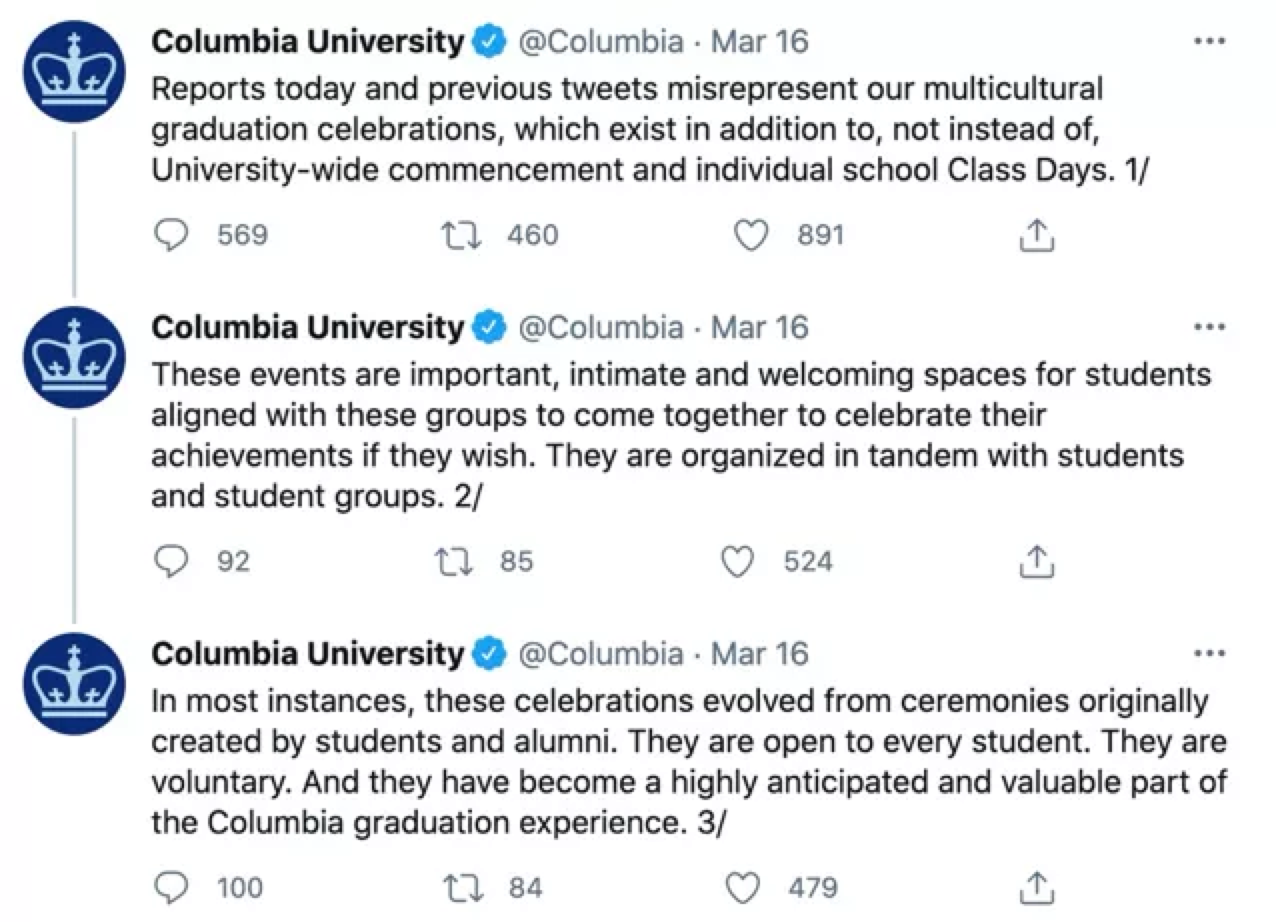Like the first tweet showing 891 likes
Viewport: 1276px width, 922px height.
click(x=751, y=236)
